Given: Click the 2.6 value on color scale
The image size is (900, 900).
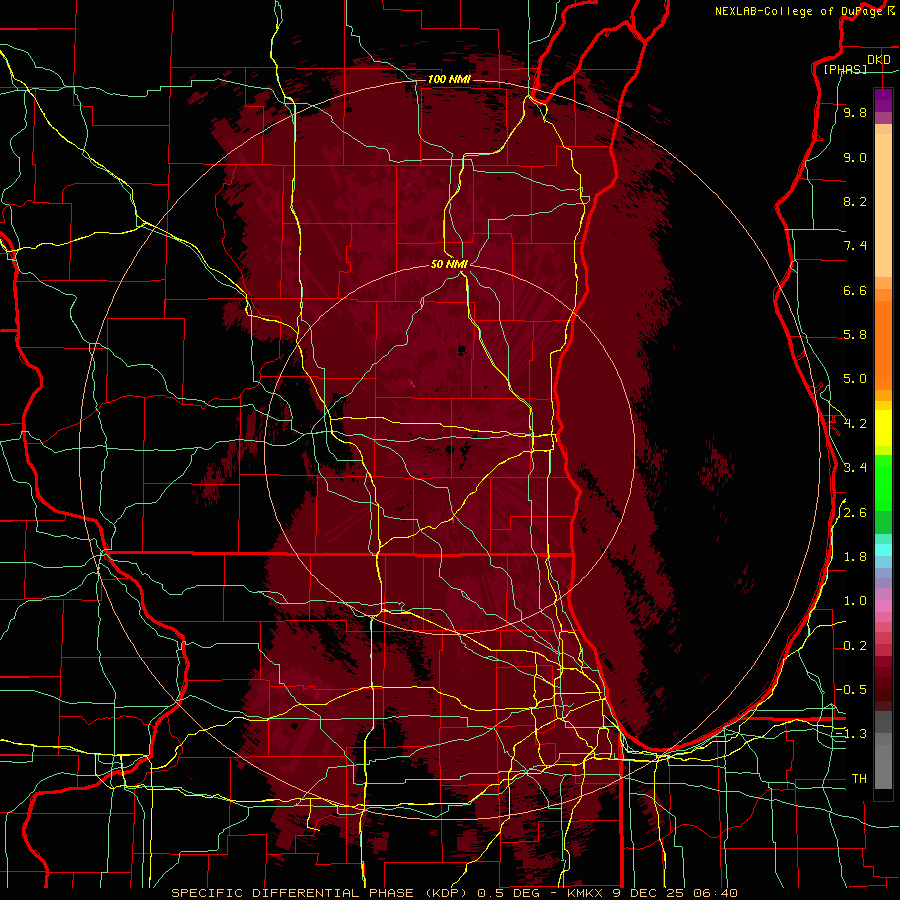Looking at the screenshot, I should pos(855,513).
